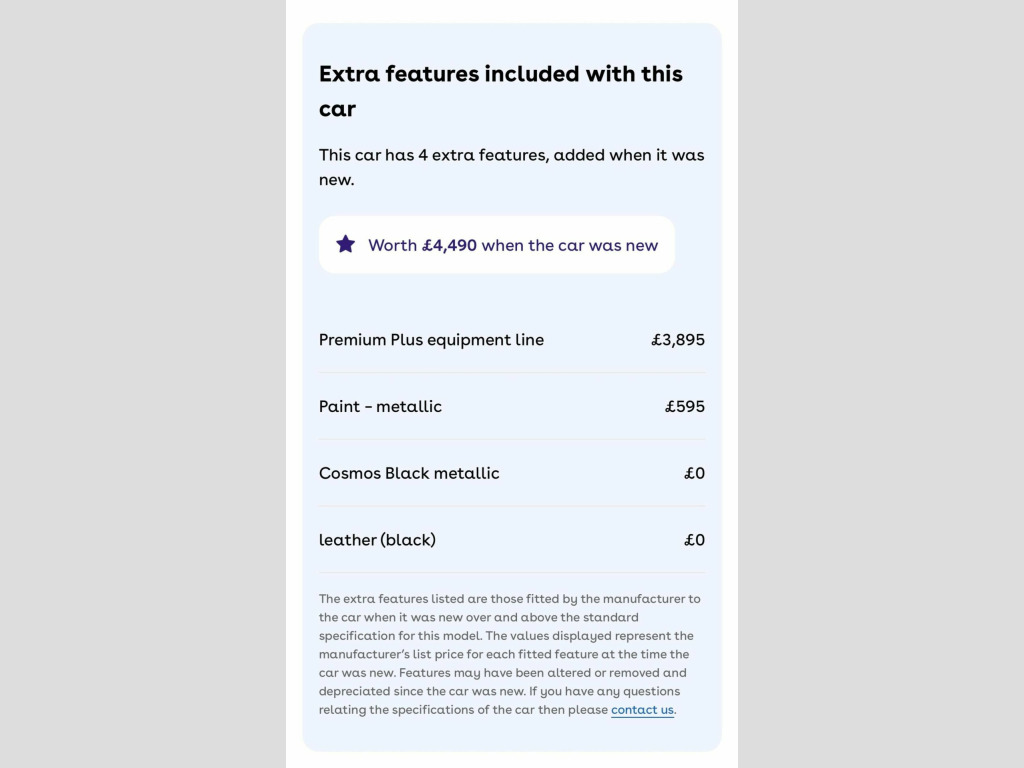Click the Worth £4,490 value badge
The width and height of the screenshot is (1024, 768).
click(x=496, y=245)
